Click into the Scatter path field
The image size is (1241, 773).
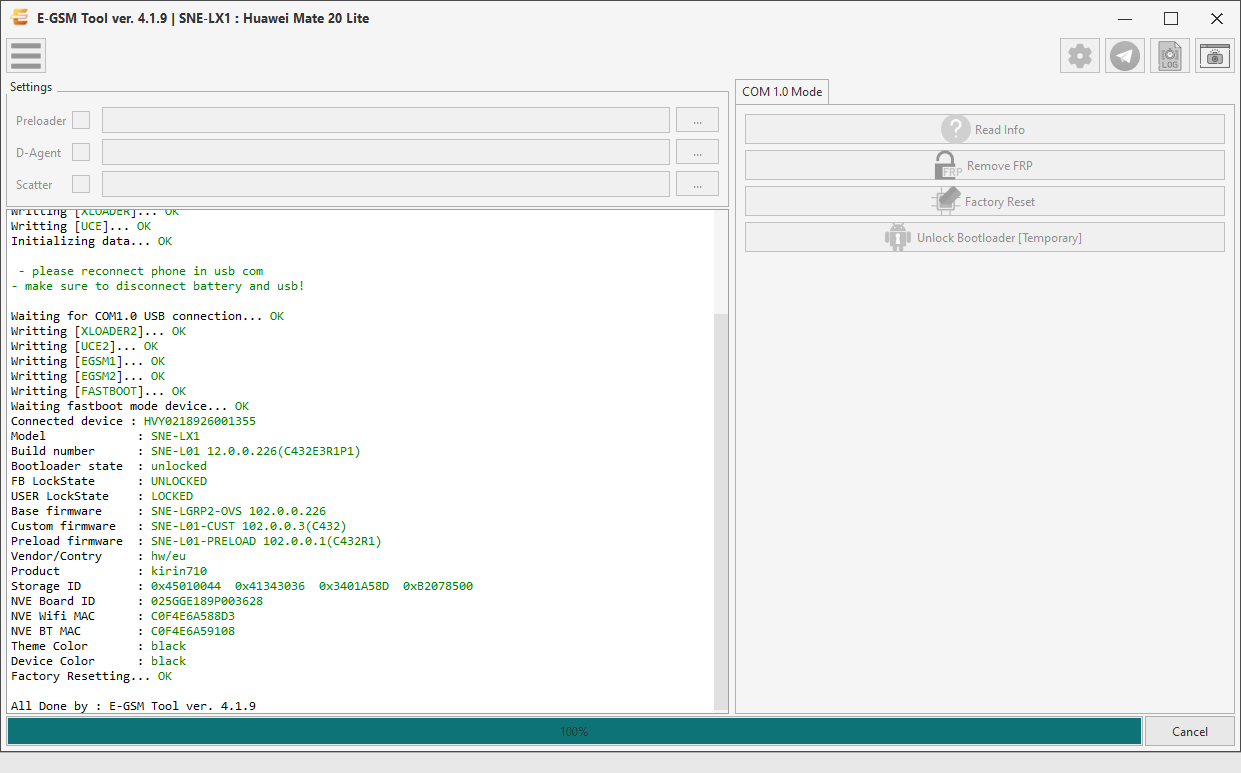[386, 184]
